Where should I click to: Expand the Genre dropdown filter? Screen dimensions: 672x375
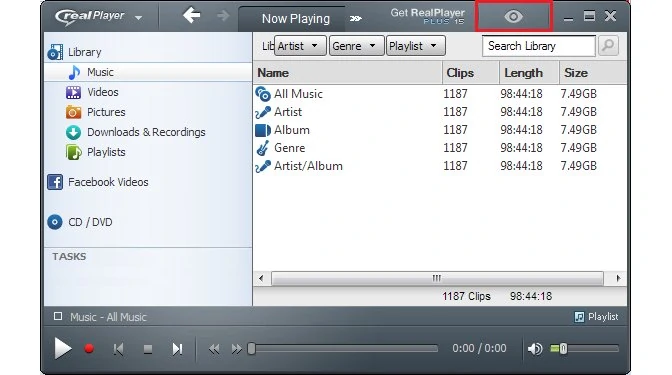[354, 46]
